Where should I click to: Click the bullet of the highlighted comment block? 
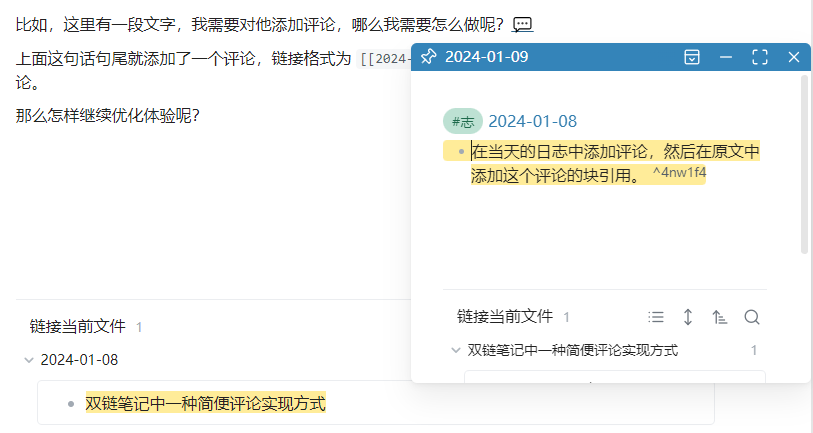point(460,152)
